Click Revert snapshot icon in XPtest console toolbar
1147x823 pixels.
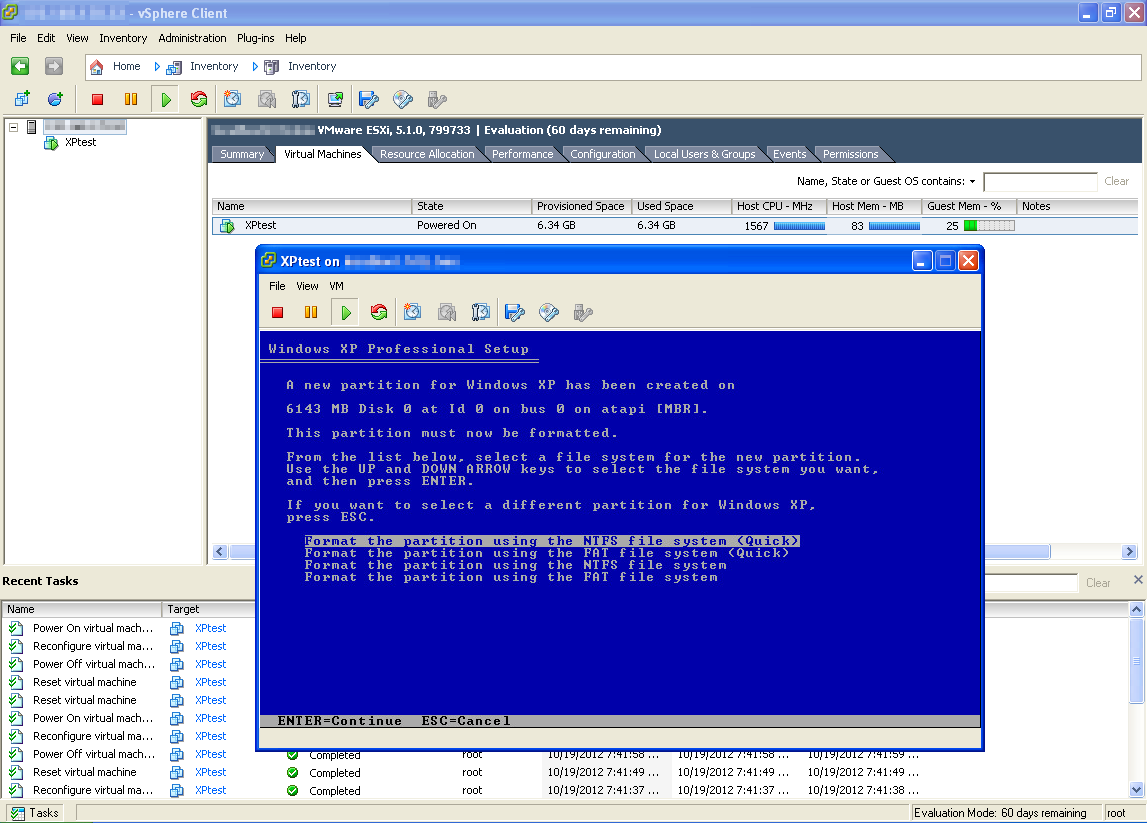[x=447, y=313]
